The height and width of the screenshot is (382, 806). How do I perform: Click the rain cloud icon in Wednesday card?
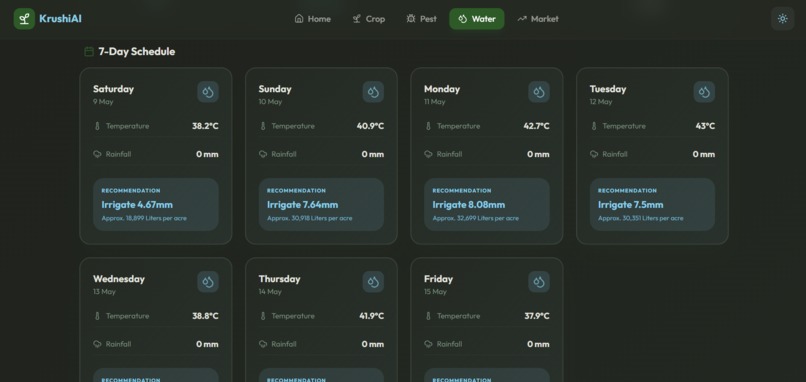[97, 344]
